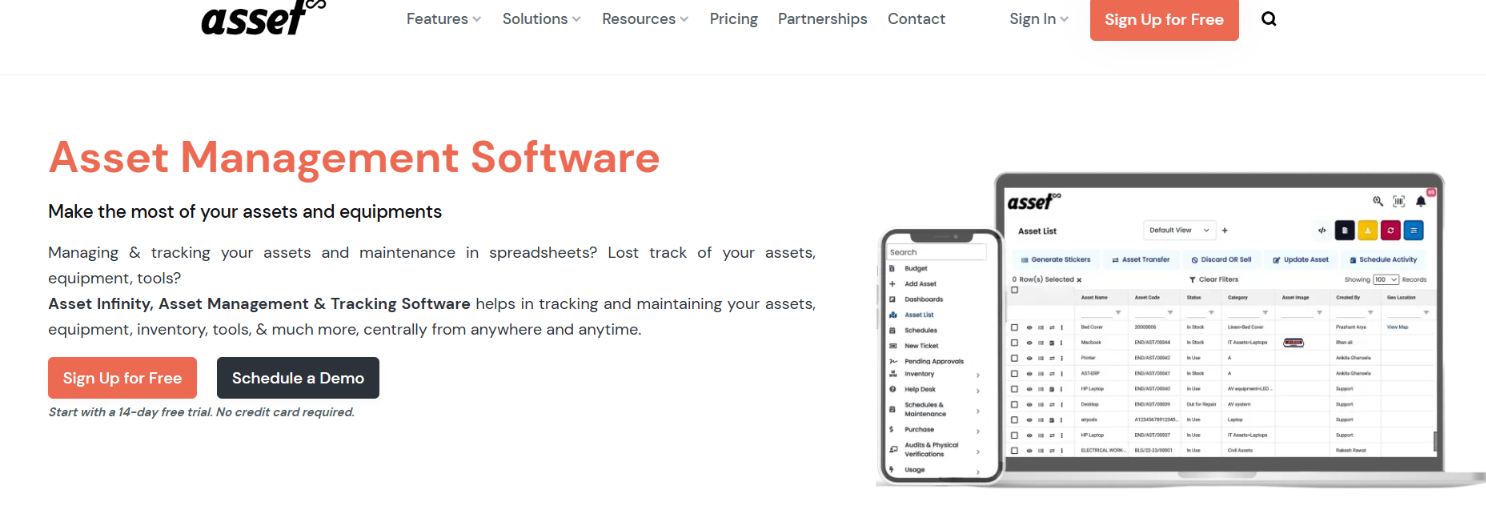Check the Macbook row checkbox
The width and height of the screenshot is (1486, 518).
pyautogui.click(x=1015, y=343)
